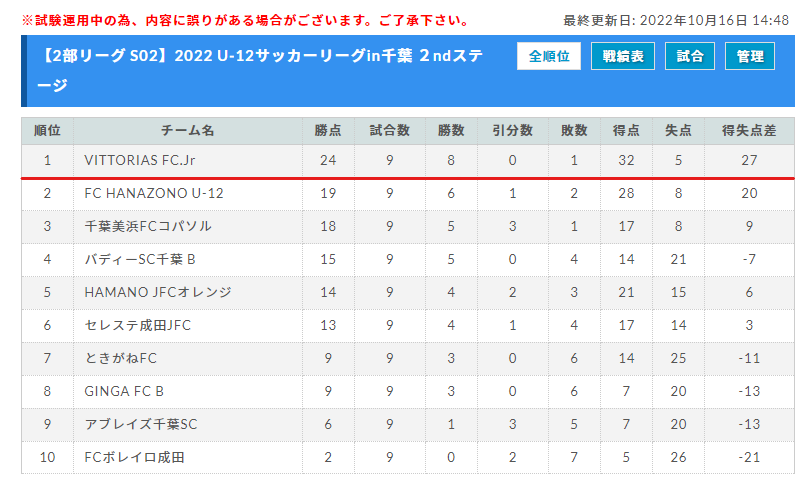The height and width of the screenshot is (491, 807).
Task: Open the 全順位 tab
Action: 549,56
